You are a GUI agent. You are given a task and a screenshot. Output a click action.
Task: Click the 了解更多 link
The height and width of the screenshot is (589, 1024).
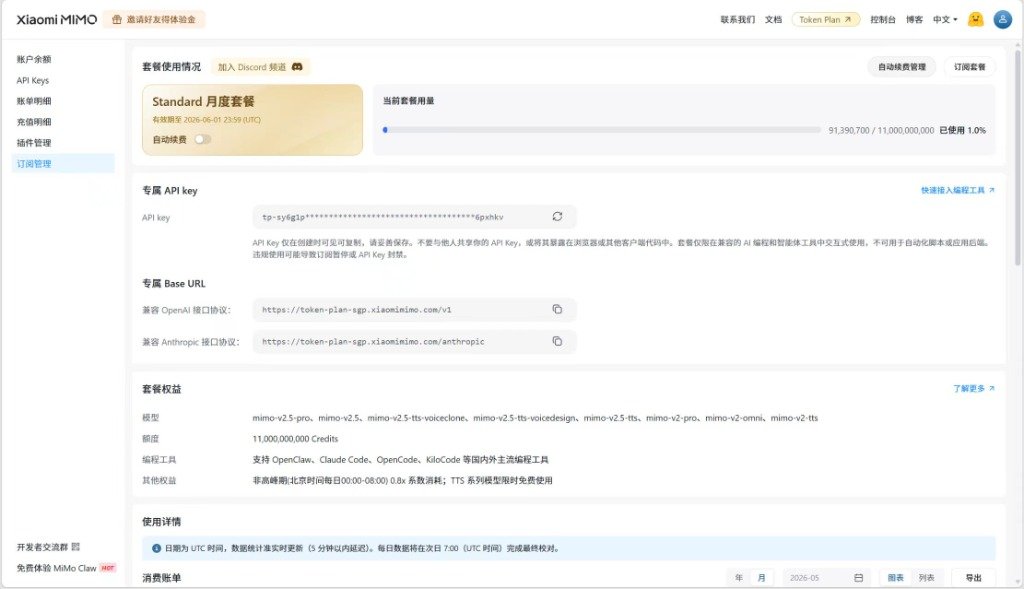tap(973, 388)
